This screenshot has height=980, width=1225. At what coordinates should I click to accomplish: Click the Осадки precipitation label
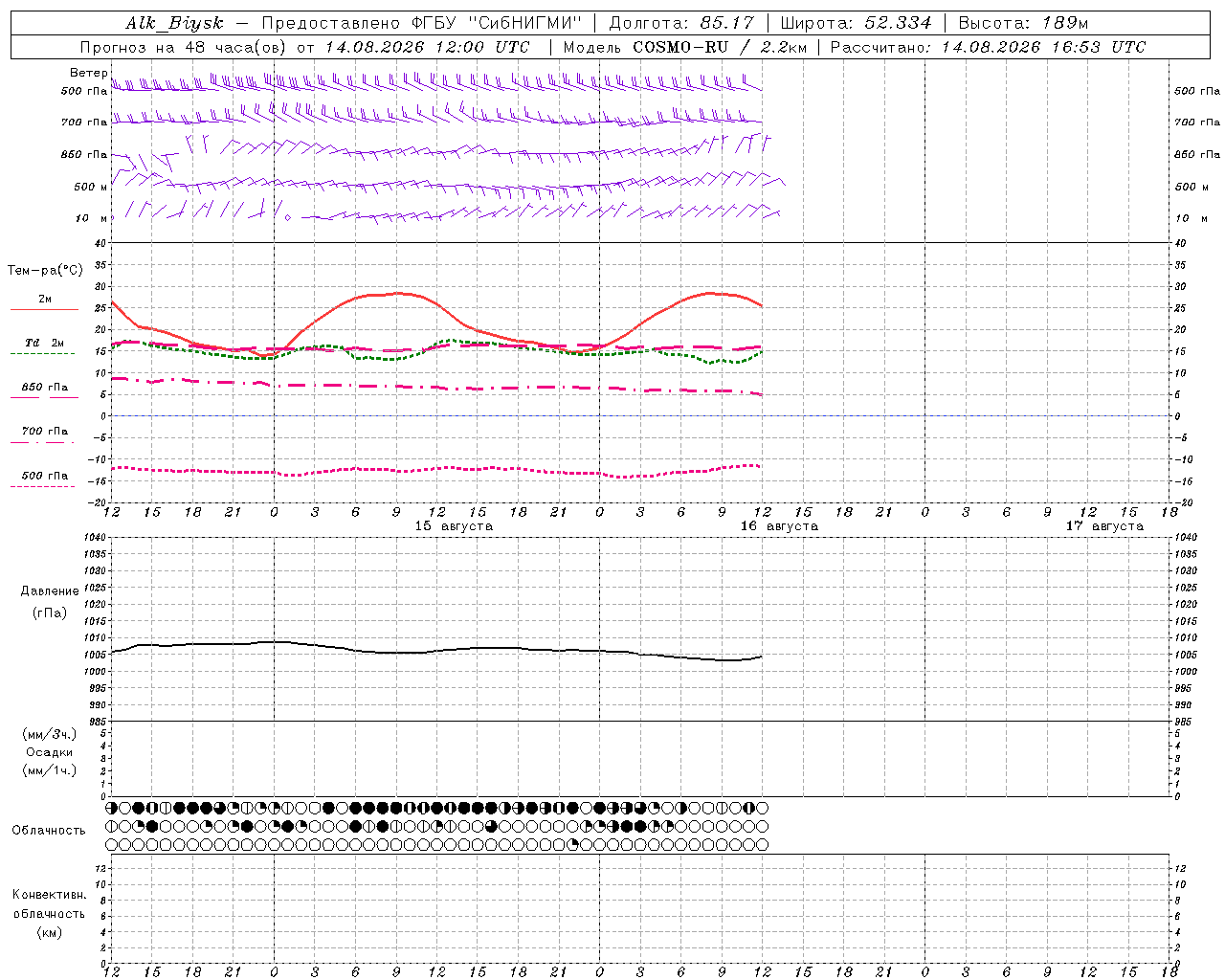[x=49, y=752]
